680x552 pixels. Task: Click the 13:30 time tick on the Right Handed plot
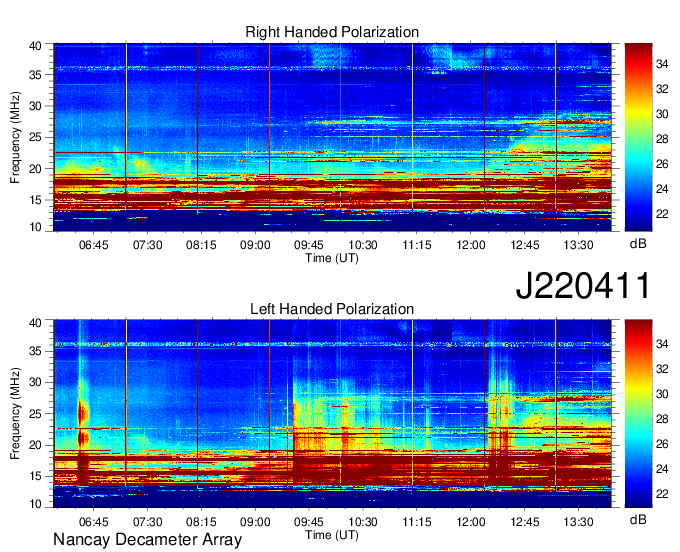579,245
